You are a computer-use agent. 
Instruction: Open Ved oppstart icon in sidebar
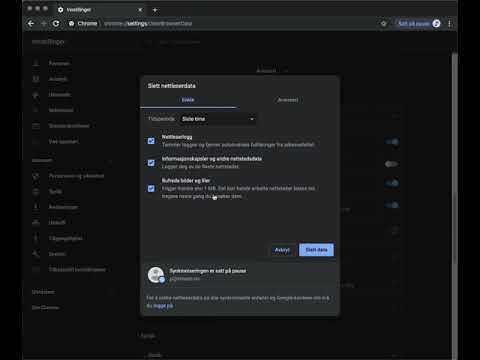click(x=36, y=141)
